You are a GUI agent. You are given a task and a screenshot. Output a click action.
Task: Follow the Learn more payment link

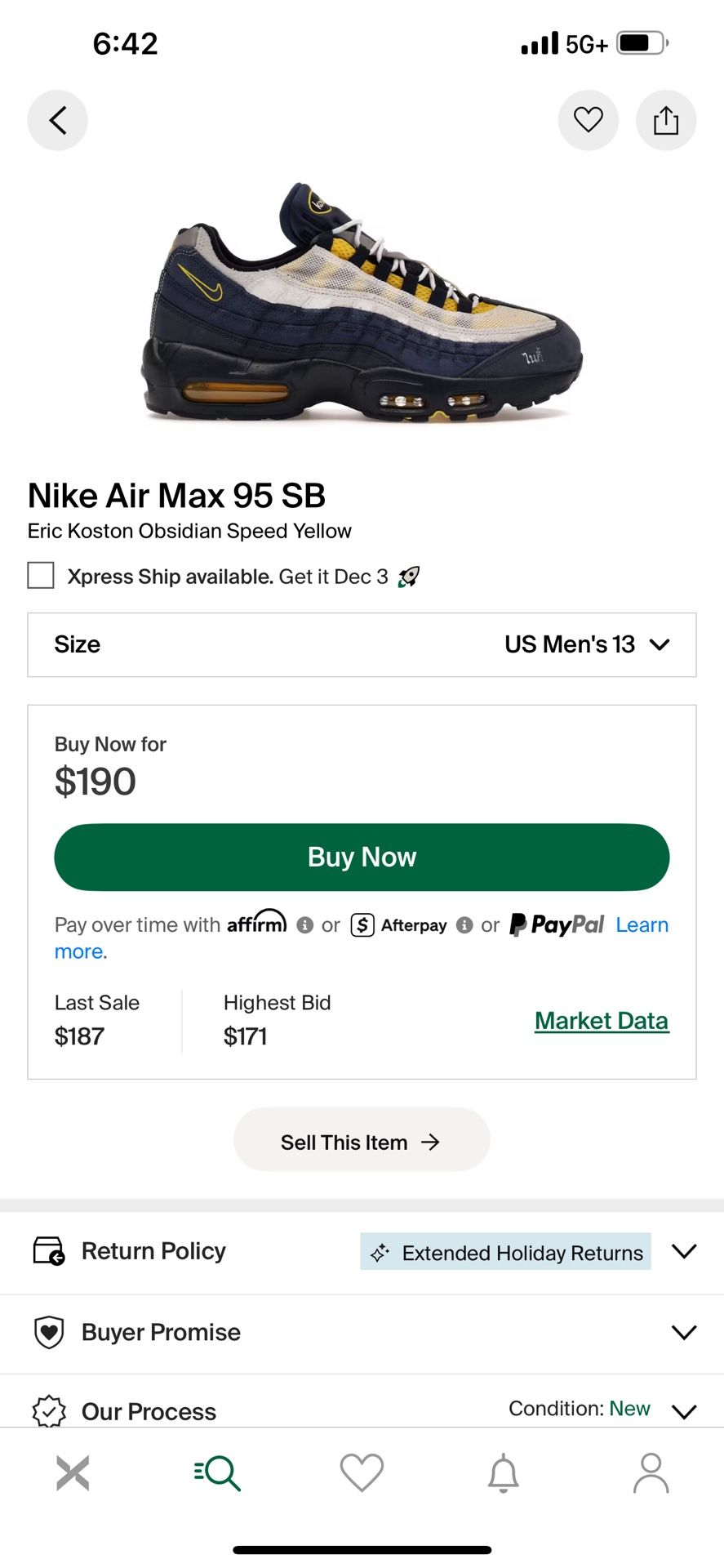(642, 925)
